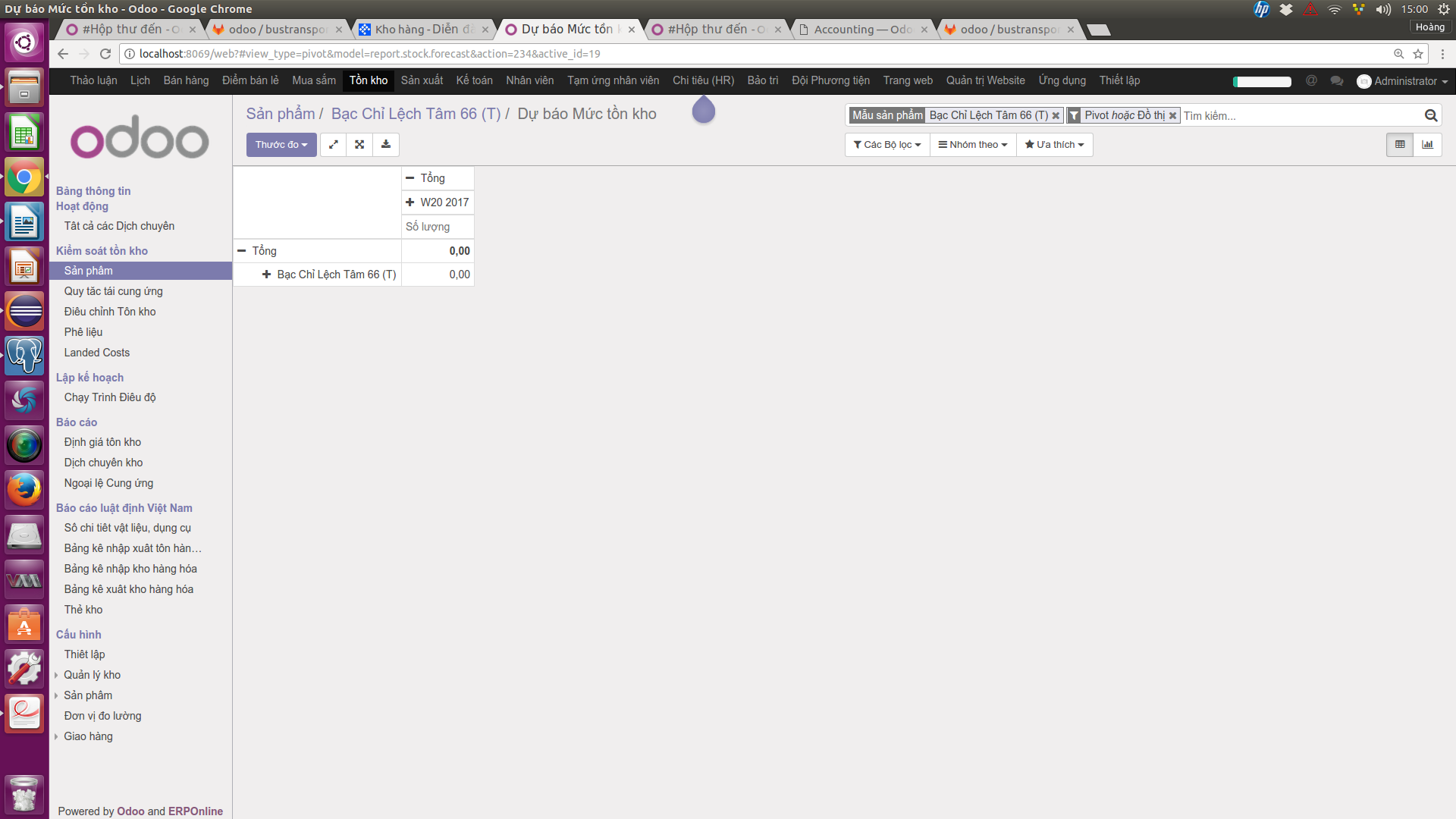Open the Kế toán menu
The height and width of the screenshot is (819, 1456).
tap(474, 80)
